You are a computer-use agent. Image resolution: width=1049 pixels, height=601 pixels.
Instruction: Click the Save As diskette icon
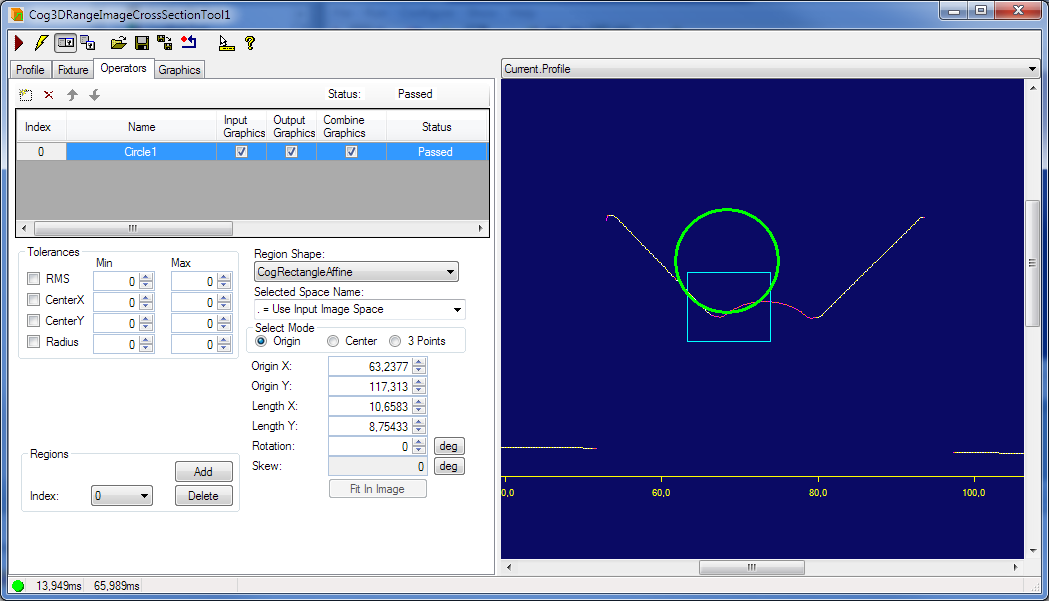click(163, 42)
